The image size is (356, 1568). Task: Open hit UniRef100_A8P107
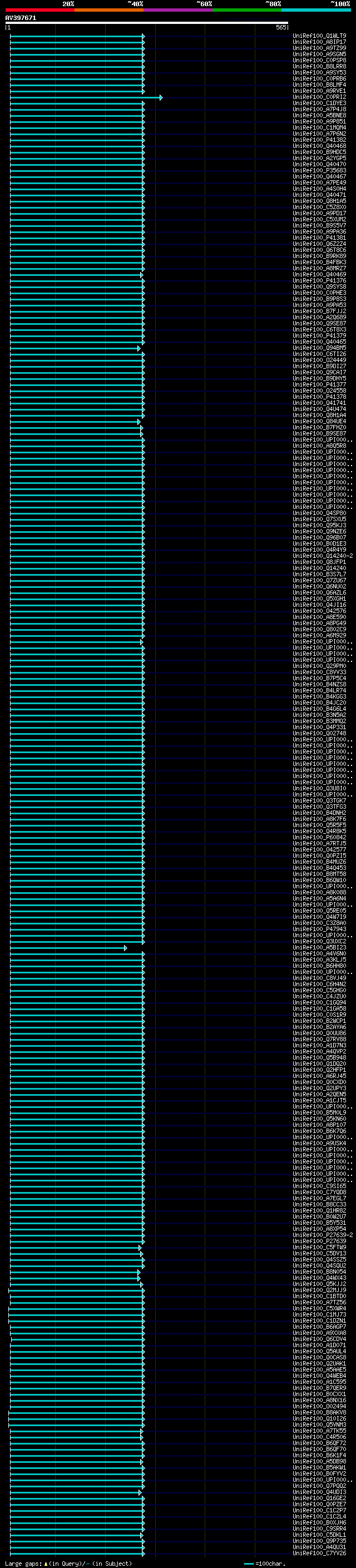[x=319, y=1125]
